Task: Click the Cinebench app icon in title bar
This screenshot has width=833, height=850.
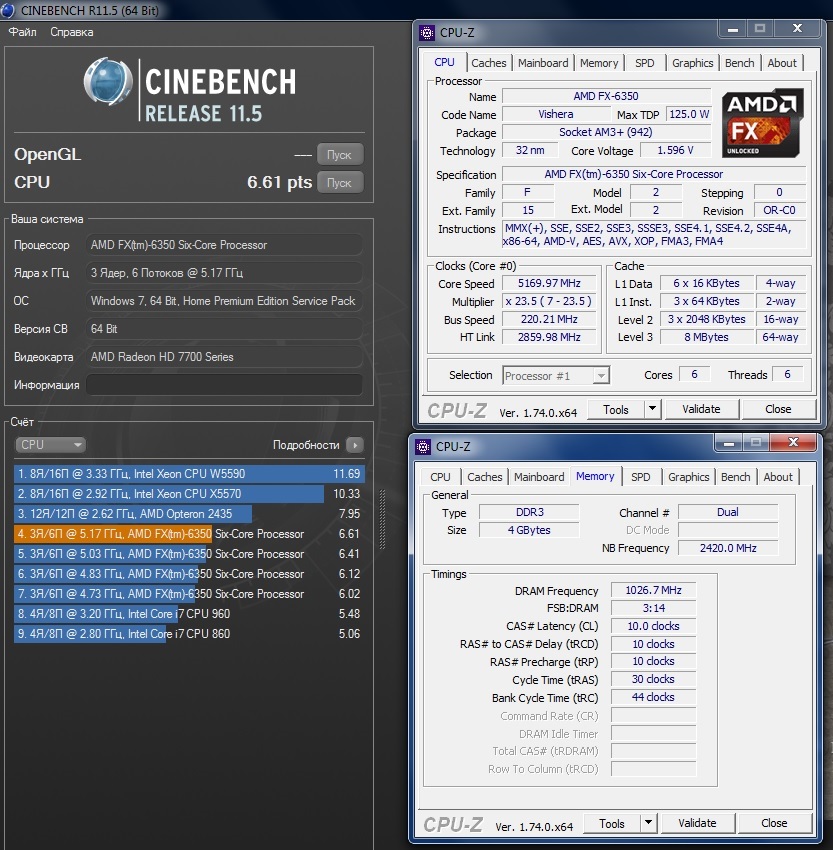Action: click(8, 10)
